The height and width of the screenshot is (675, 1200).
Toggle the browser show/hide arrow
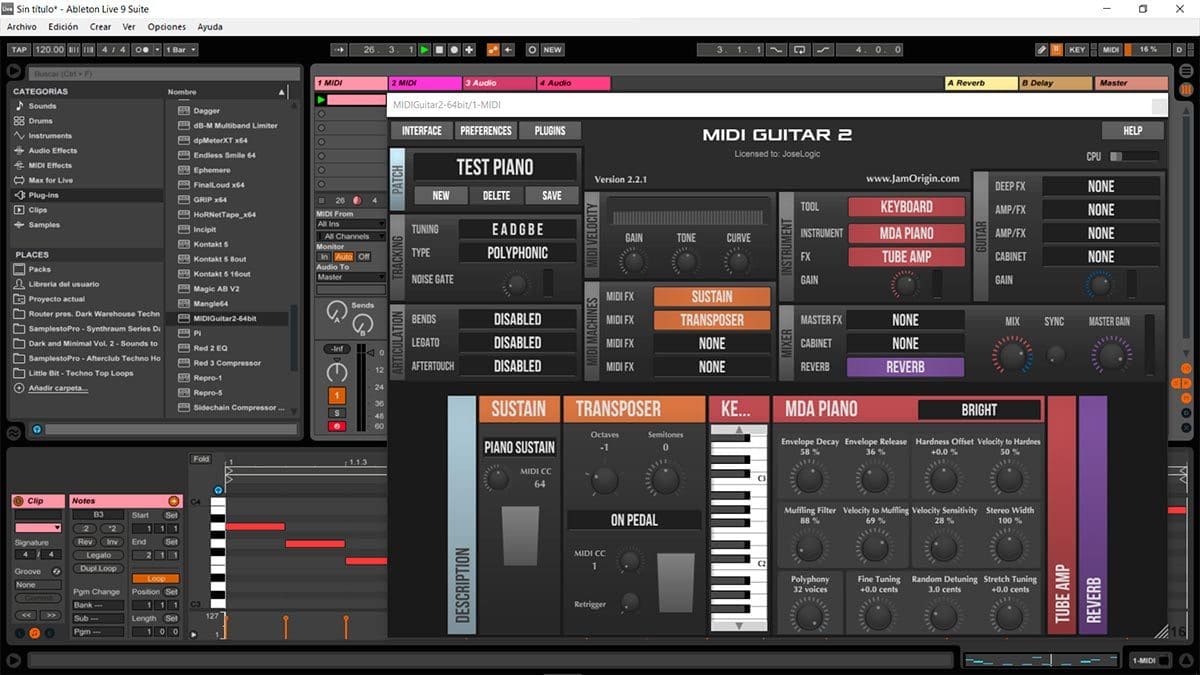[14, 71]
